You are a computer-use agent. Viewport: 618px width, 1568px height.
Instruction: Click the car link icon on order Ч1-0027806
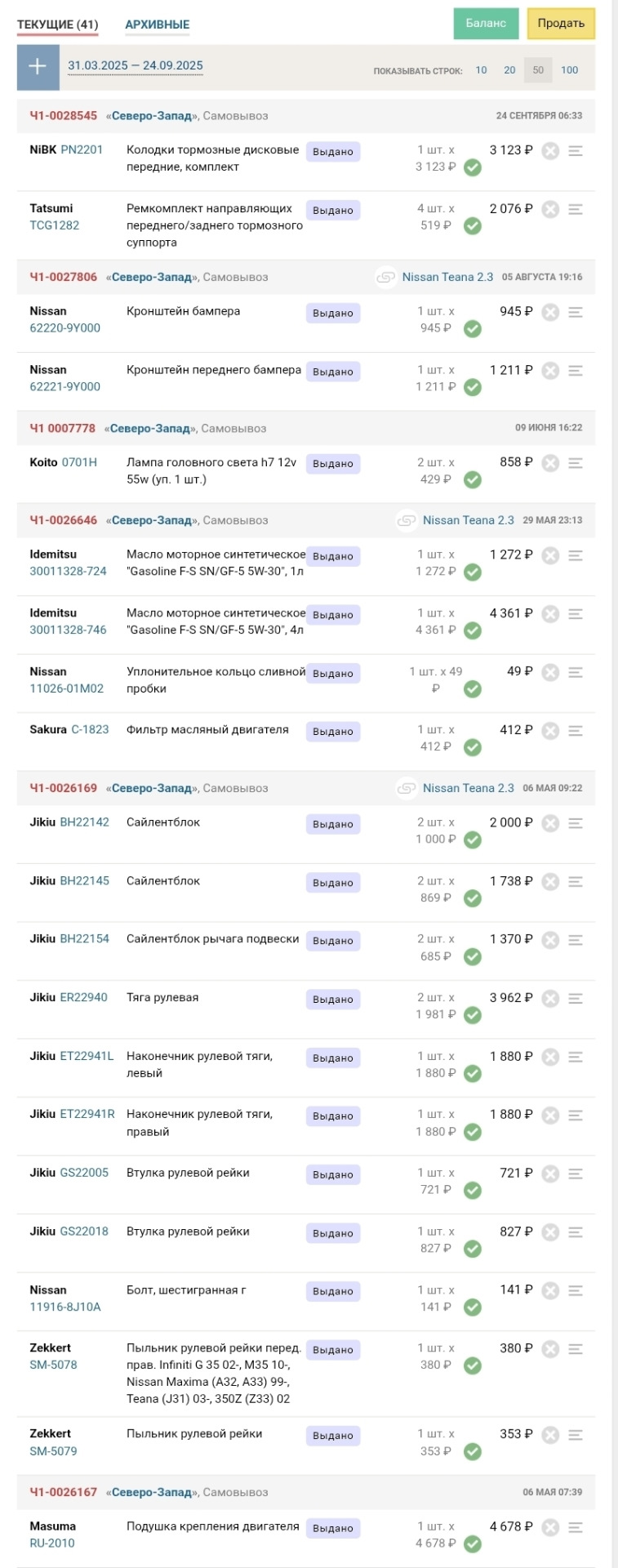[385, 278]
